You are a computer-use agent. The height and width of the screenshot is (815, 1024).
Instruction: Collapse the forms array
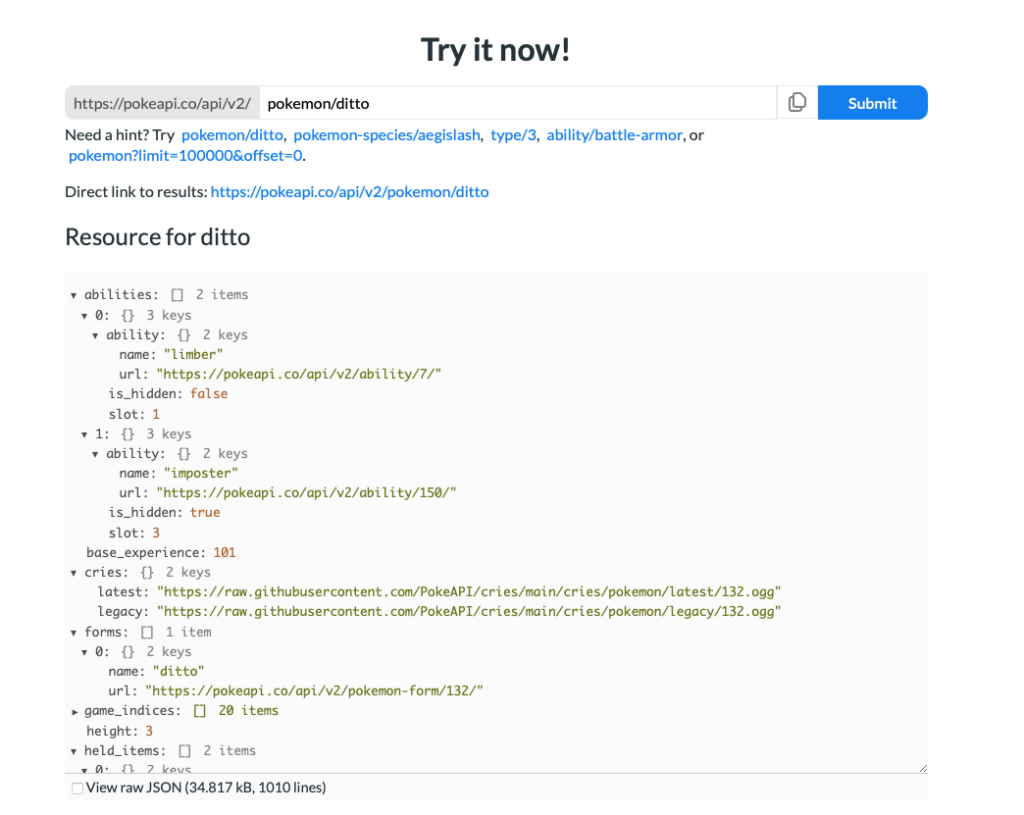74,633
